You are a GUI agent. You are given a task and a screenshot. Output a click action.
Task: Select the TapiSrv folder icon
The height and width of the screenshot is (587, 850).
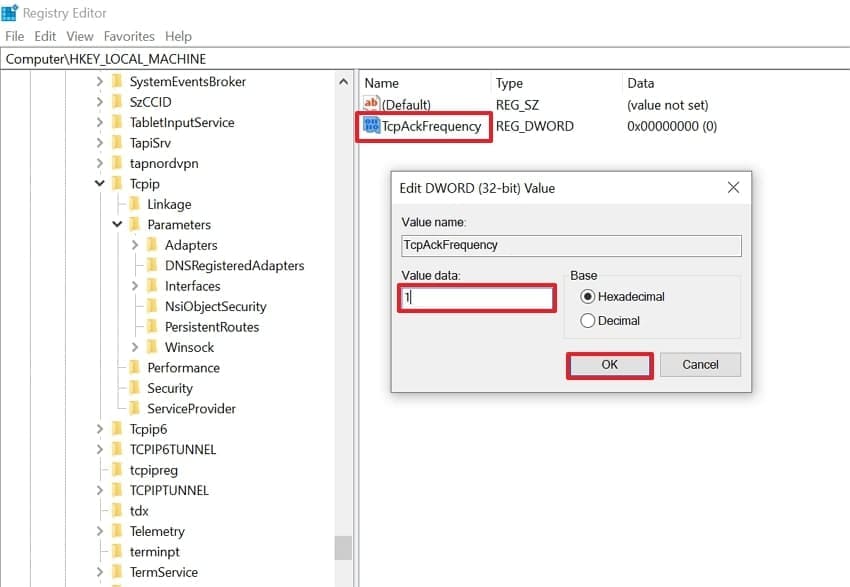117,143
